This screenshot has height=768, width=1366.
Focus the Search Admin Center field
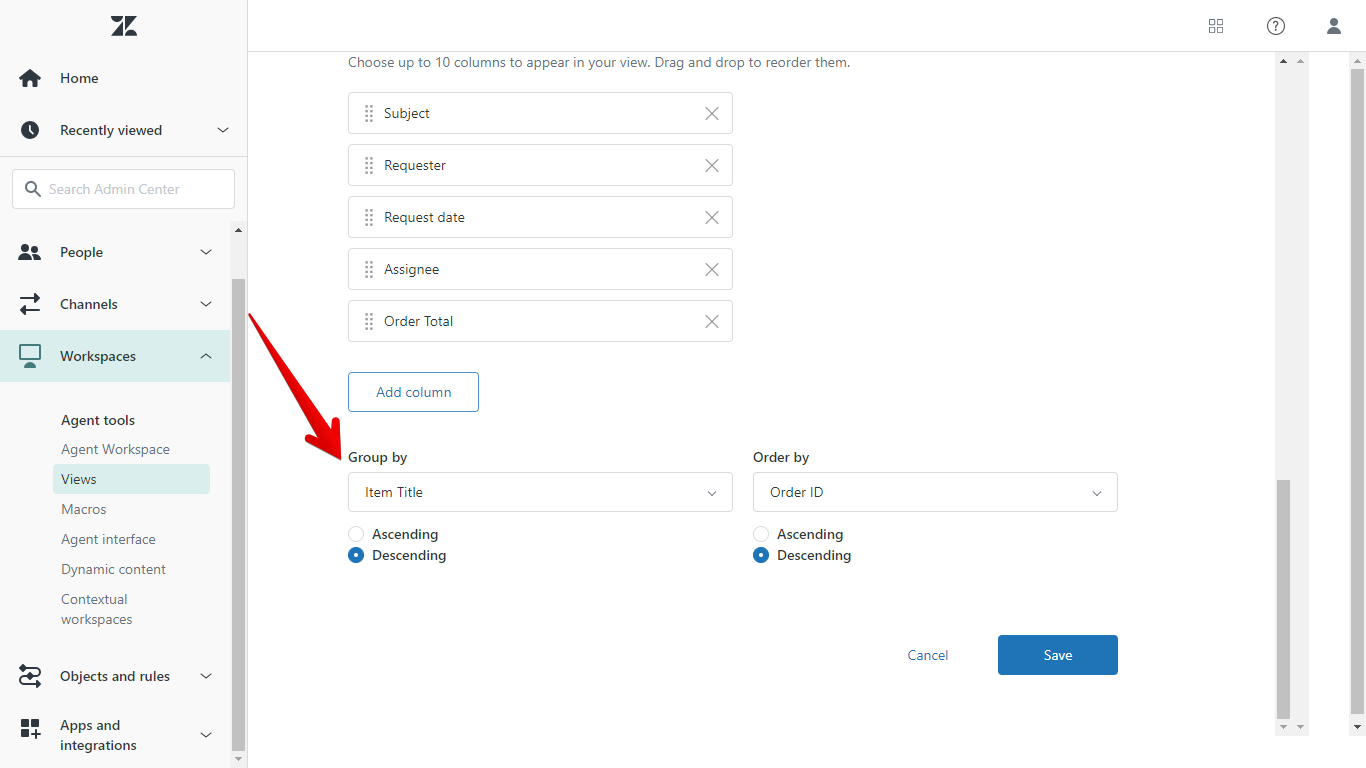tap(123, 189)
